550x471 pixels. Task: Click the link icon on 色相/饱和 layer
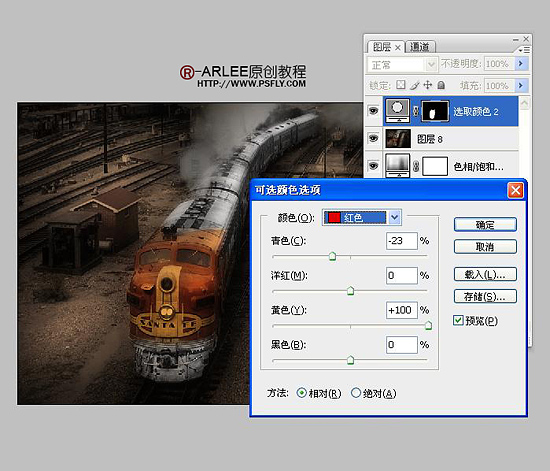click(x=416, y=166)
